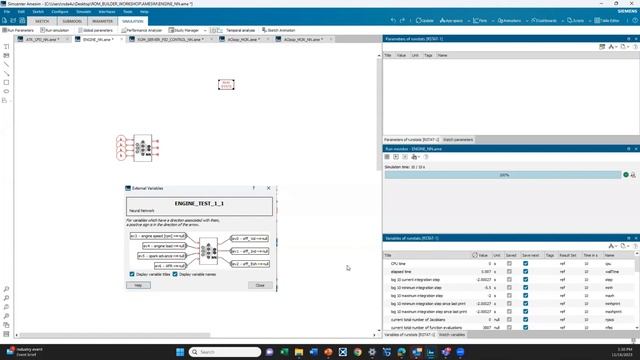Open the Performance Analyzer
Viewport: 640px width, 360px height.
(x=142, y=30)
